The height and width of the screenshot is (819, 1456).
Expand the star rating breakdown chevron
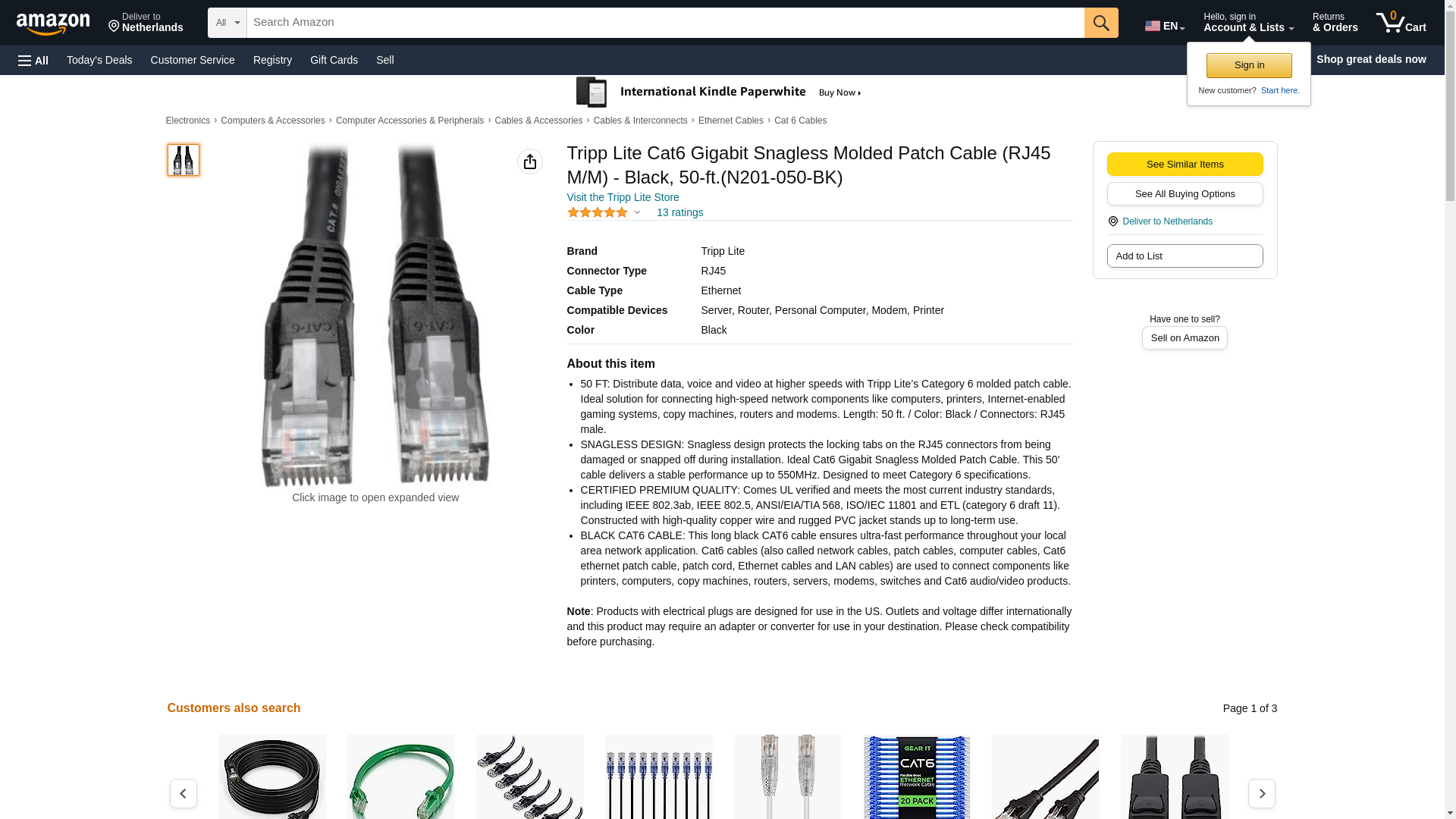[x=637, y=213]
